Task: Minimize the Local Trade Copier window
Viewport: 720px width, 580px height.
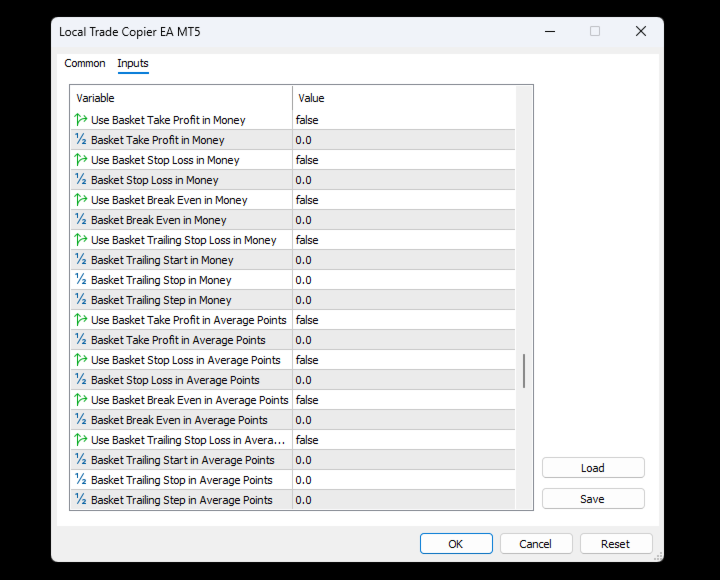Action: 550,31
